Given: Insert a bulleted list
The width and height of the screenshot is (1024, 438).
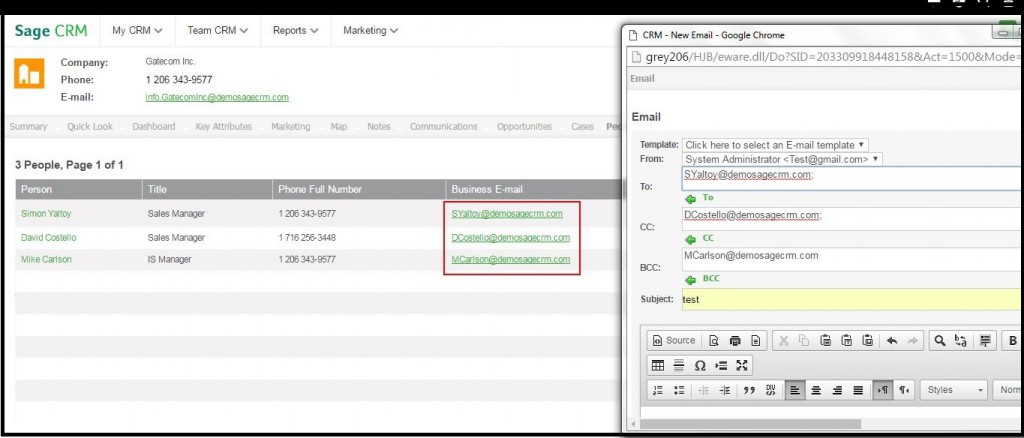Looking at the screenshot, I should click(679, 390).
